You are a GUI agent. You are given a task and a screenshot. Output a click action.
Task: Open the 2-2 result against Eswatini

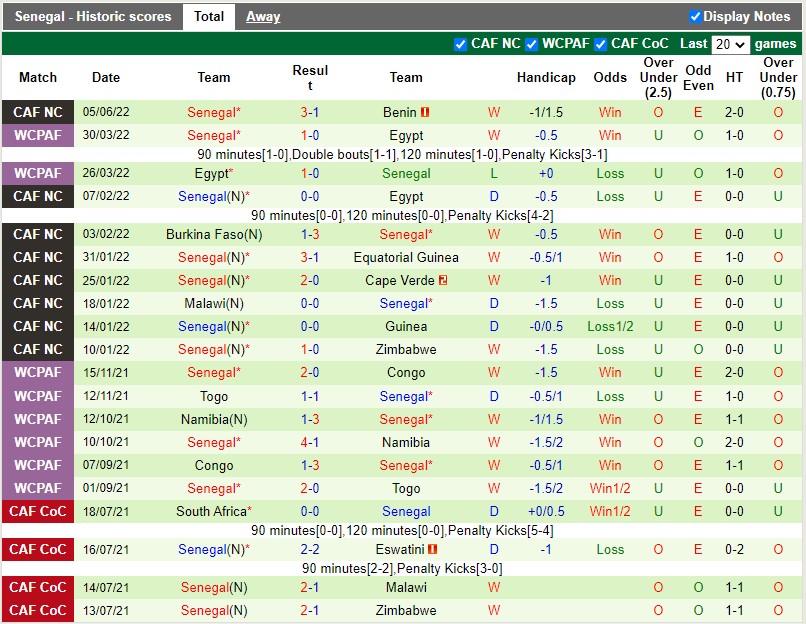[309, 549]
